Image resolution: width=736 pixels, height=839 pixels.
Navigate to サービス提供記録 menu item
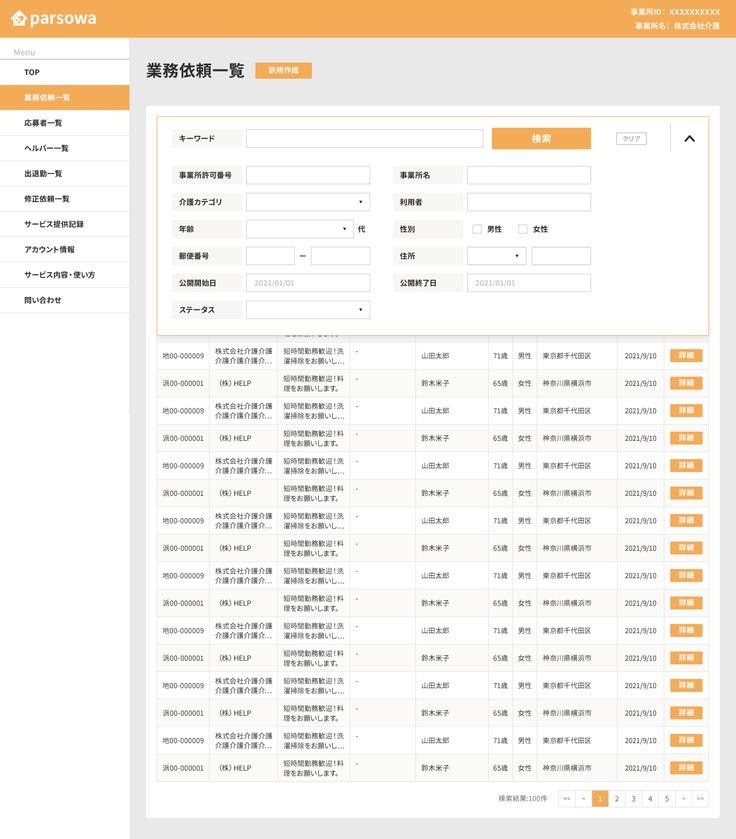[54, 224]
